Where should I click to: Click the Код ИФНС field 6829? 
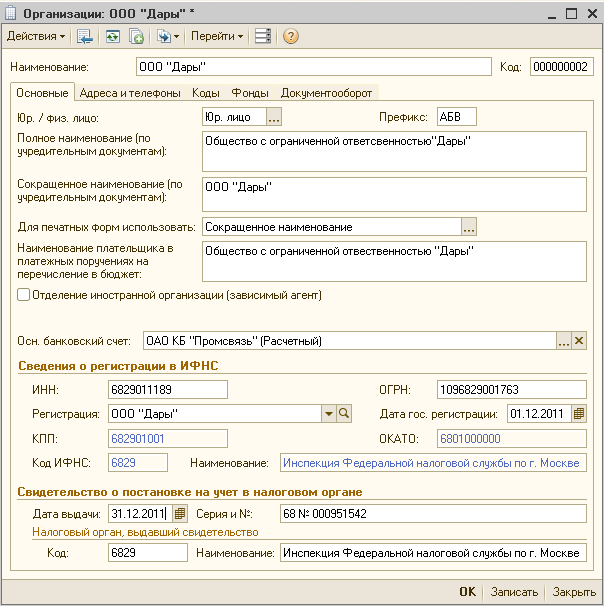click(x=138, y=463)
